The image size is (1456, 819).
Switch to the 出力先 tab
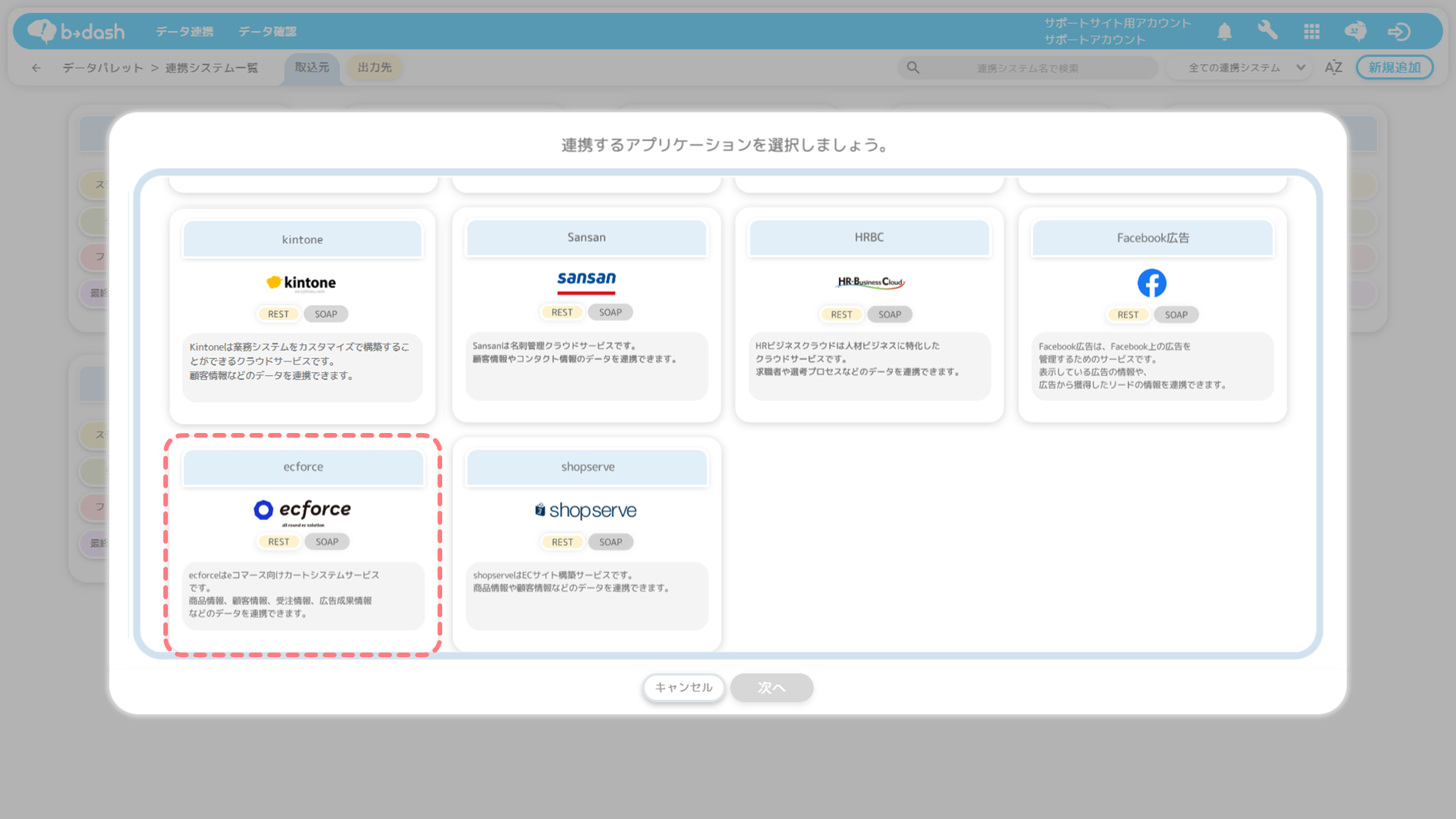tap(375, 68)
